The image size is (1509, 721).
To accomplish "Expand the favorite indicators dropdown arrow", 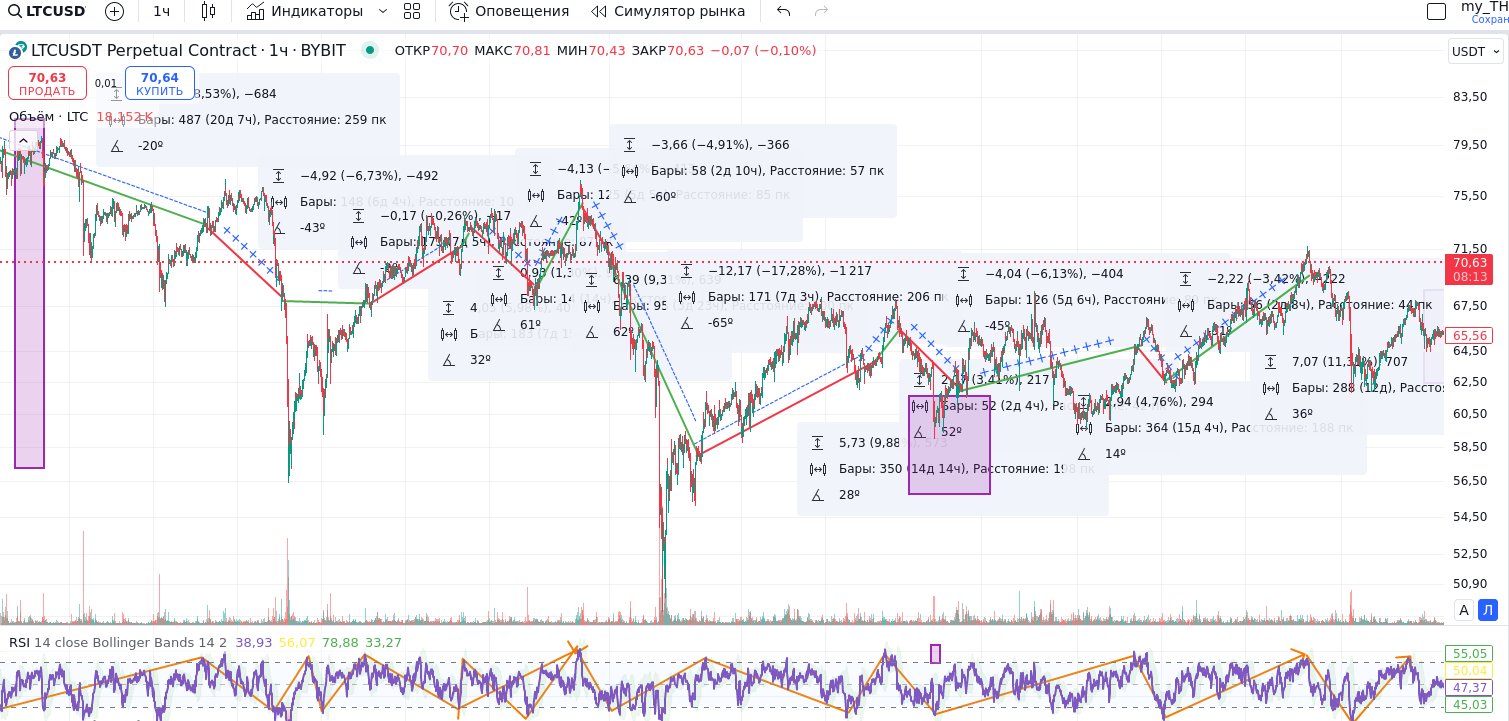I will pyautogui.click(x=383, y=11).
